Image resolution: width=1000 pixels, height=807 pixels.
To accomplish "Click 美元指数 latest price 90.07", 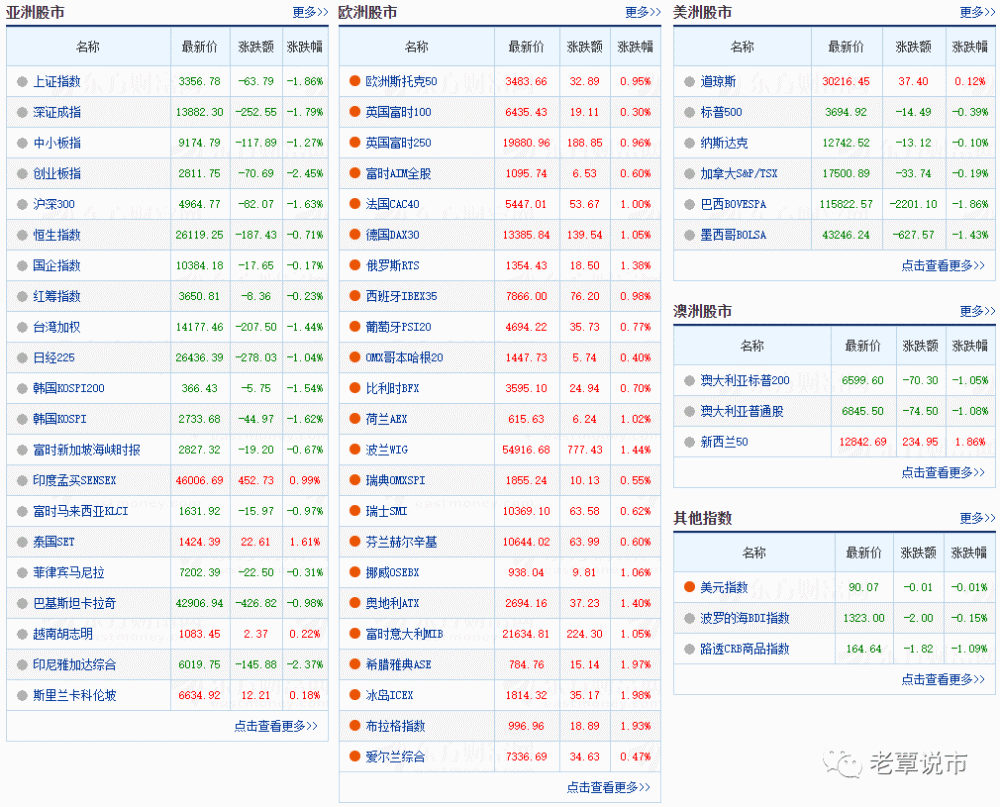I will pyautogui.click(x=864, y=588).
